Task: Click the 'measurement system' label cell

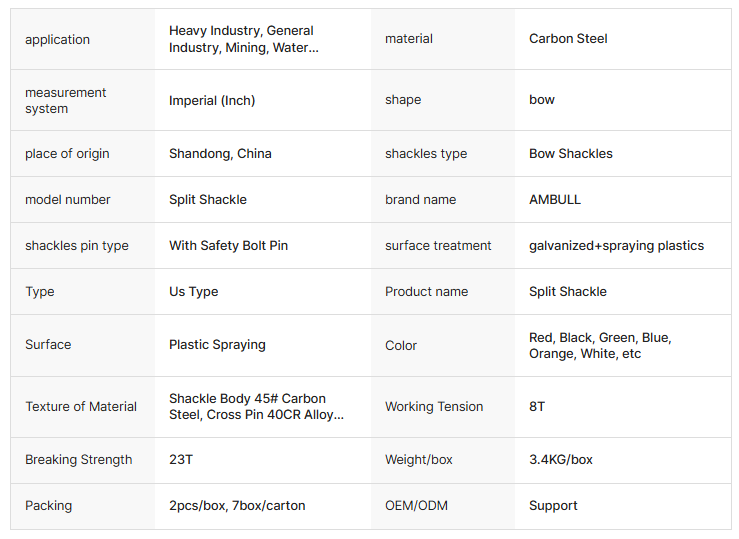Action: click(66, 100)
